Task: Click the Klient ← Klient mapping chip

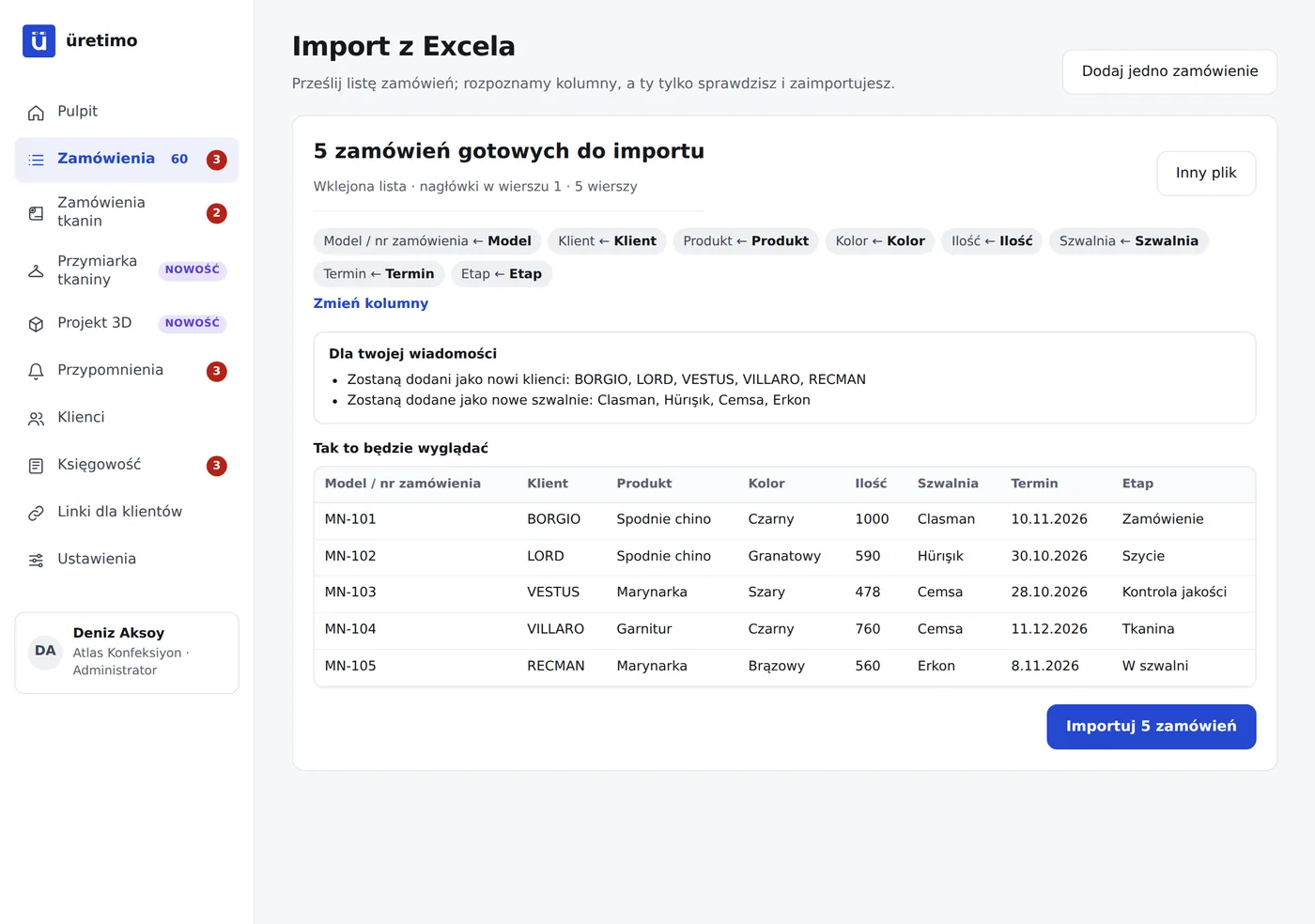Action: [607, 241]
